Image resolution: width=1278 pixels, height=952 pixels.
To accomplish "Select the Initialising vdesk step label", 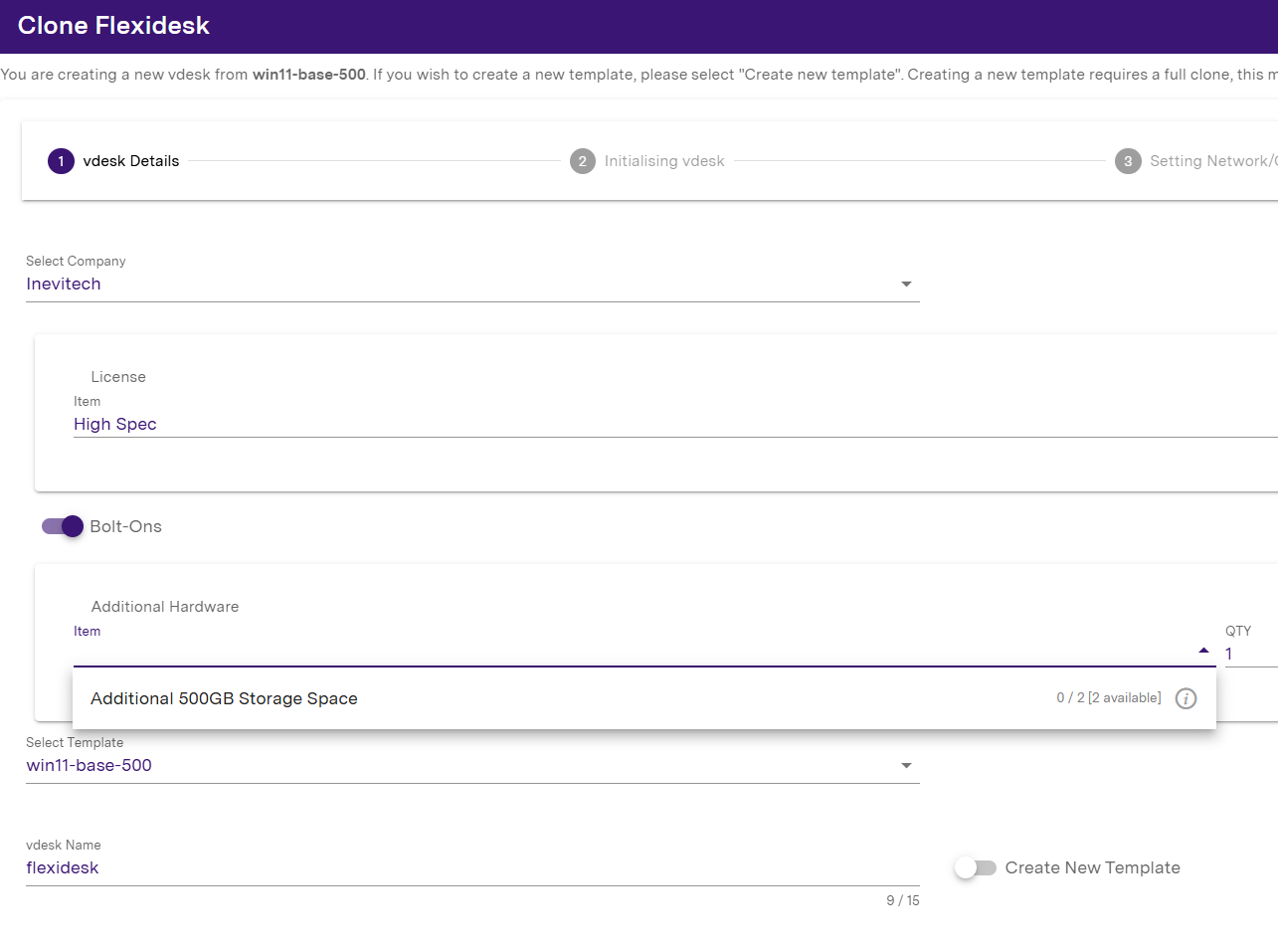I will tap(664, 161).
